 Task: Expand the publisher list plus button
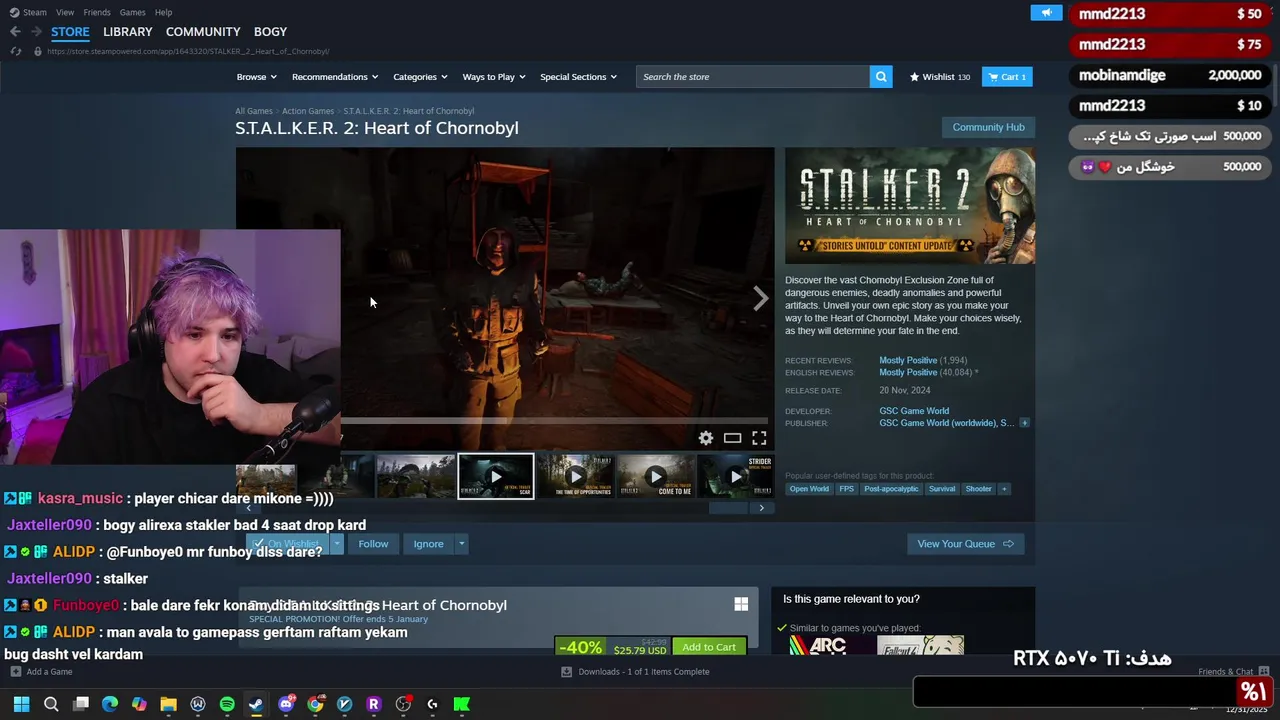tap(1024, 423)
